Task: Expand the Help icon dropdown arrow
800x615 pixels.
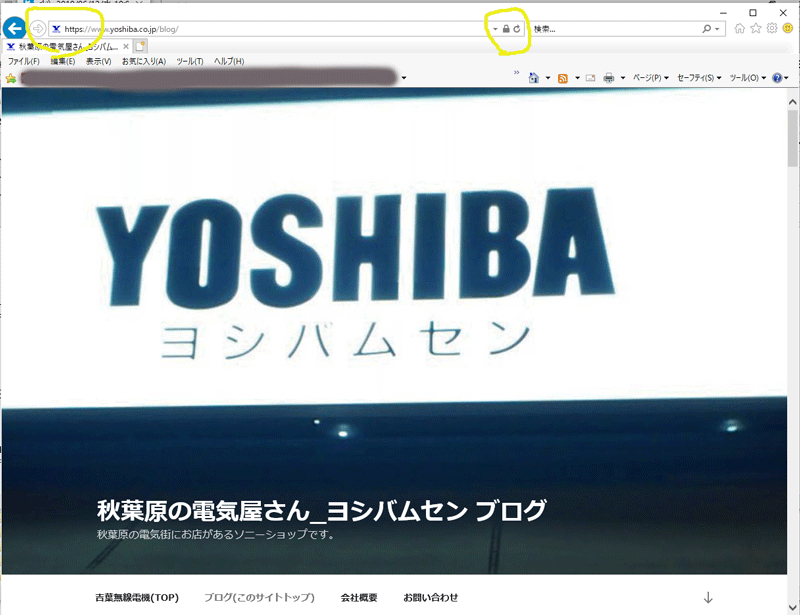Action: 786,78
